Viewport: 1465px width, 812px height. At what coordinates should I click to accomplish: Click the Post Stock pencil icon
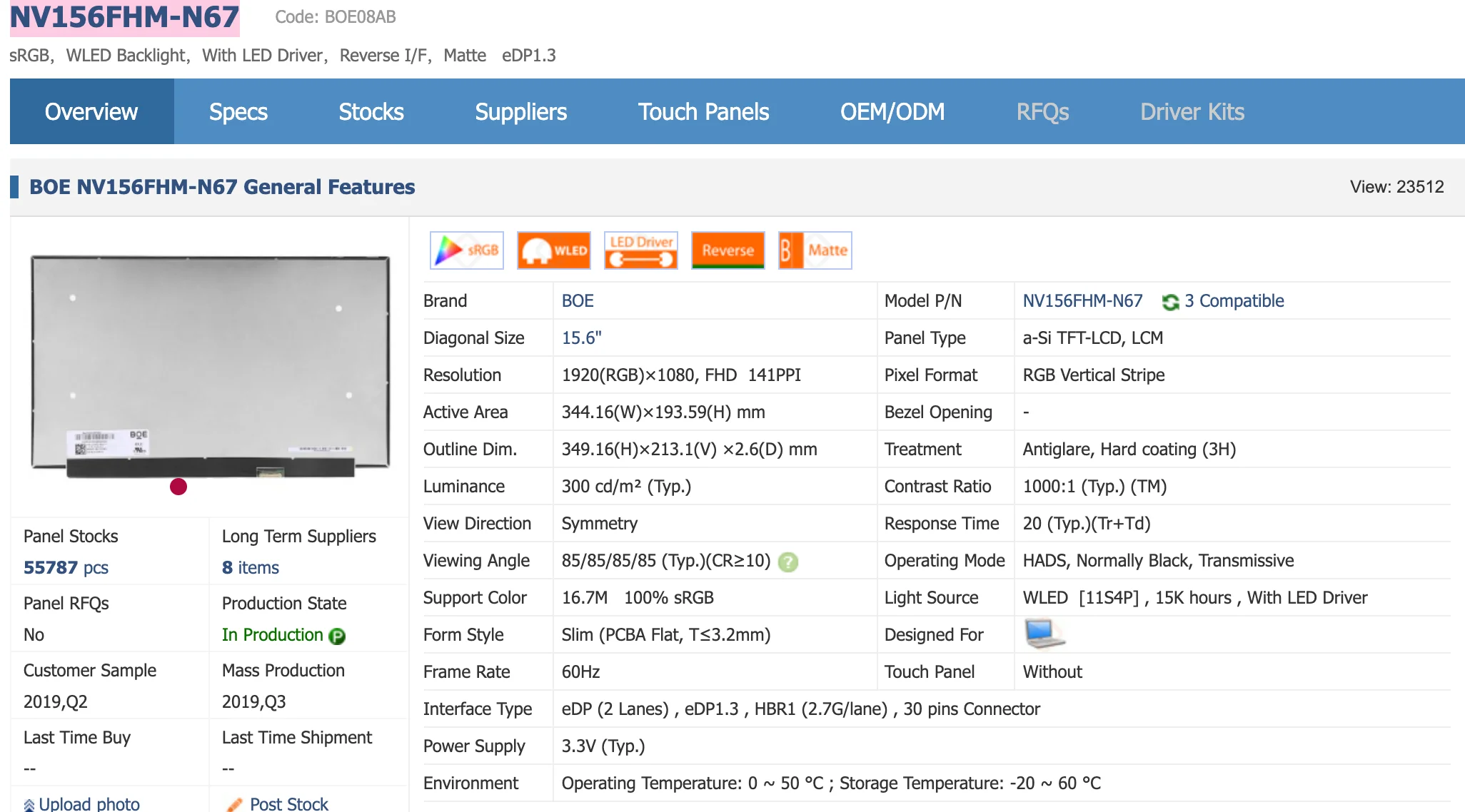234,804
